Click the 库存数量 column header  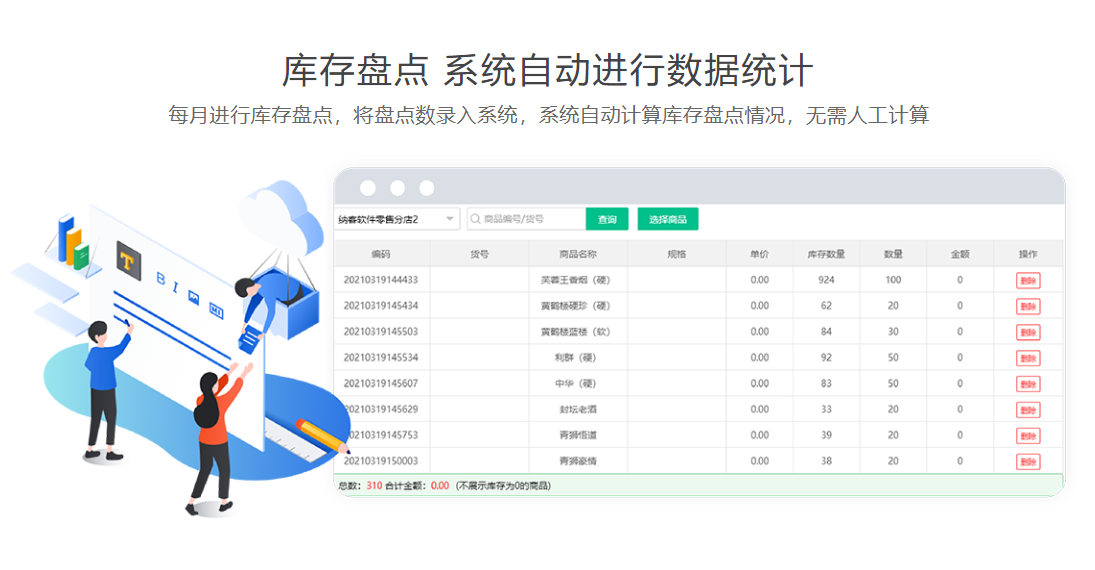826,254
